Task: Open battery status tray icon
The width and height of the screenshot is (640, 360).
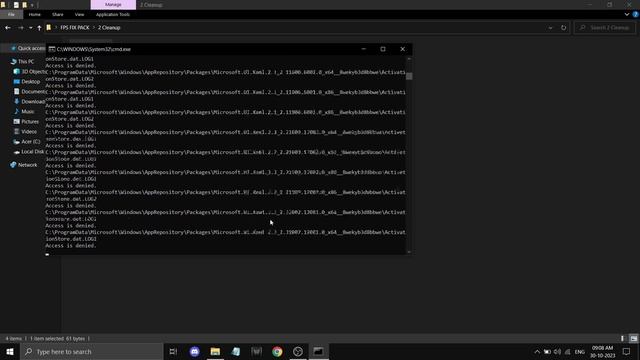Action: click(547, 352)
